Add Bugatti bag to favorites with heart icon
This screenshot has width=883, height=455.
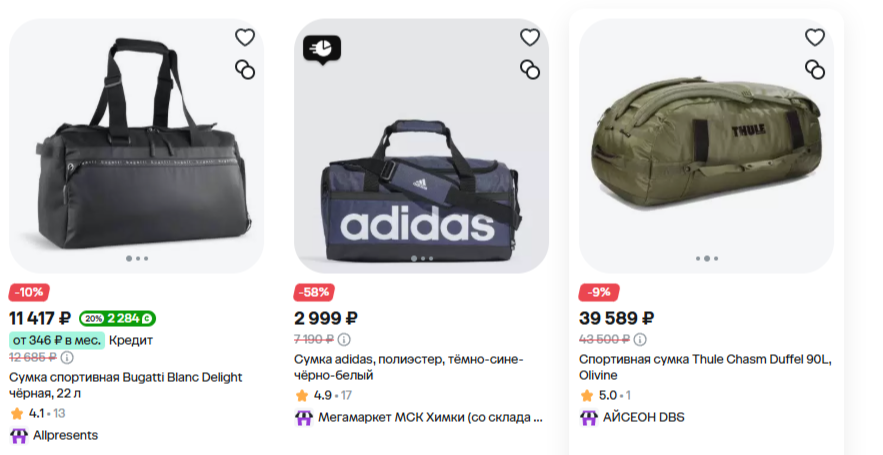(245, 38)
